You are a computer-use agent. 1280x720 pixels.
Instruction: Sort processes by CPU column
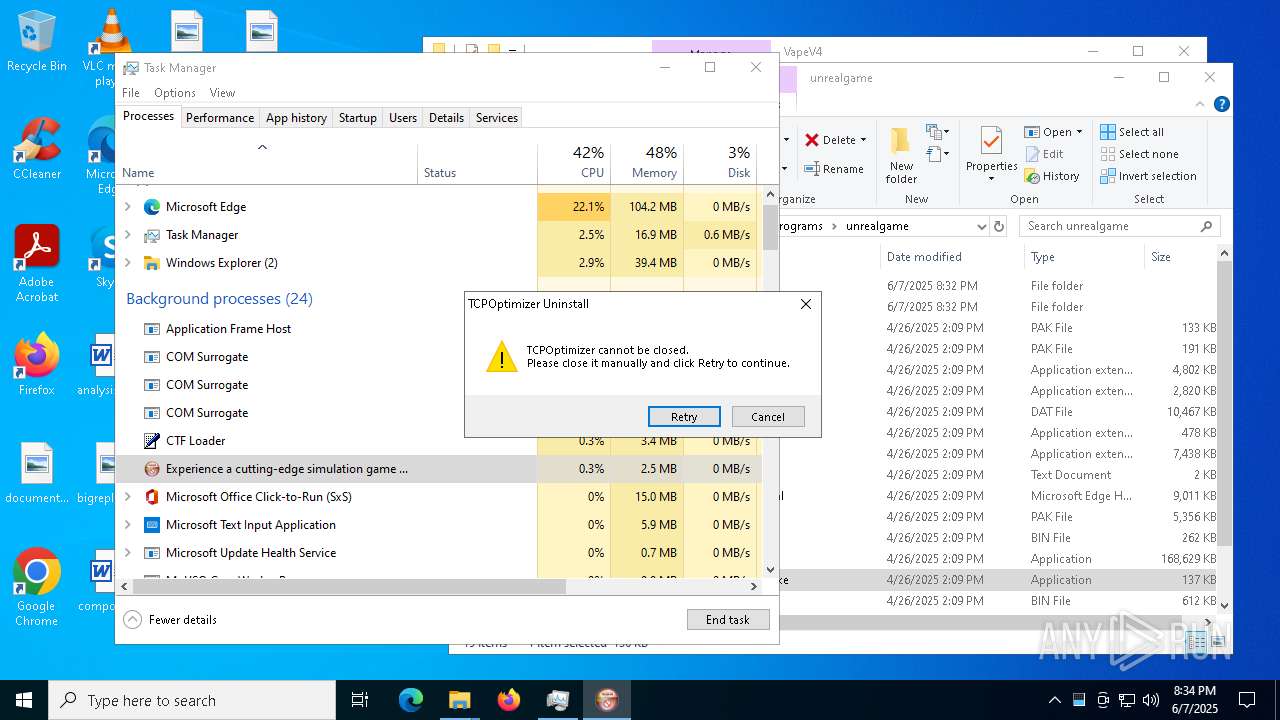click(x=574, y=164)
